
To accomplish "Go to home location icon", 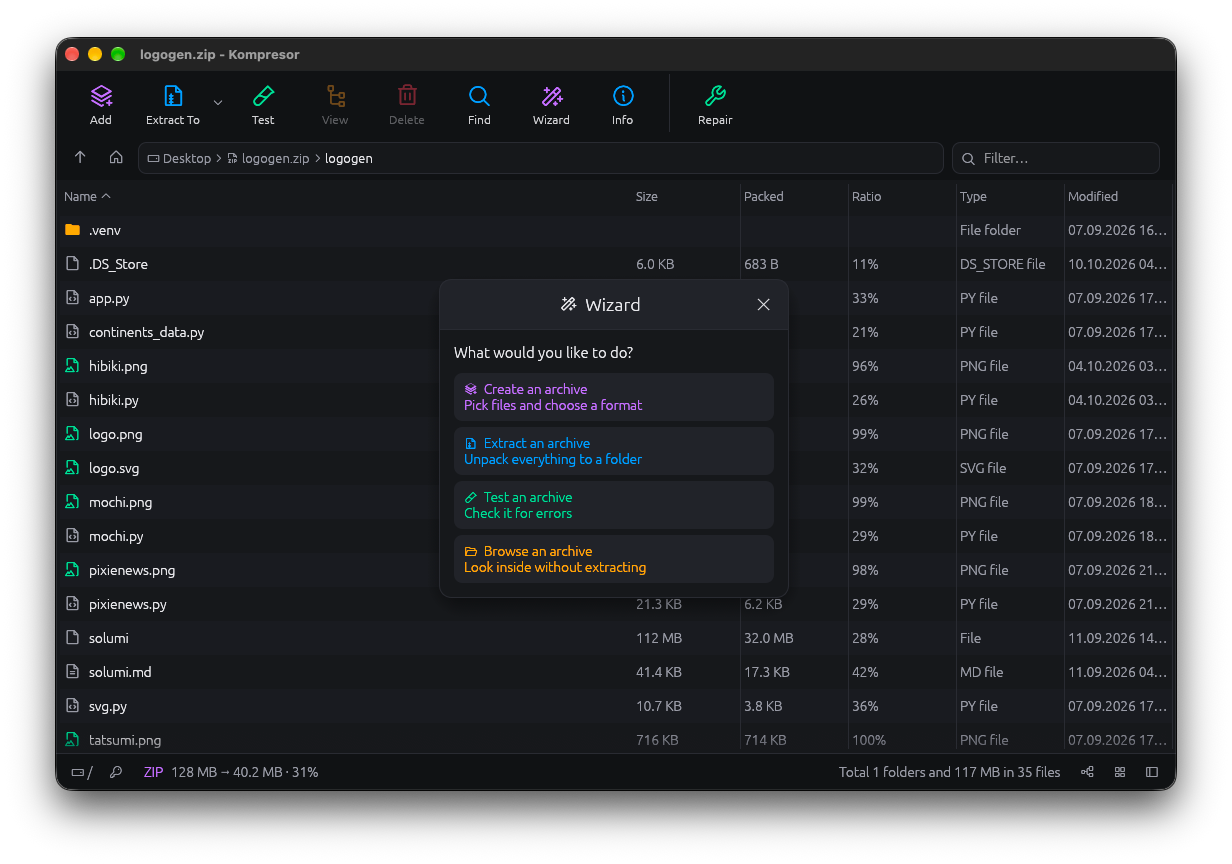I will [116, 158].
